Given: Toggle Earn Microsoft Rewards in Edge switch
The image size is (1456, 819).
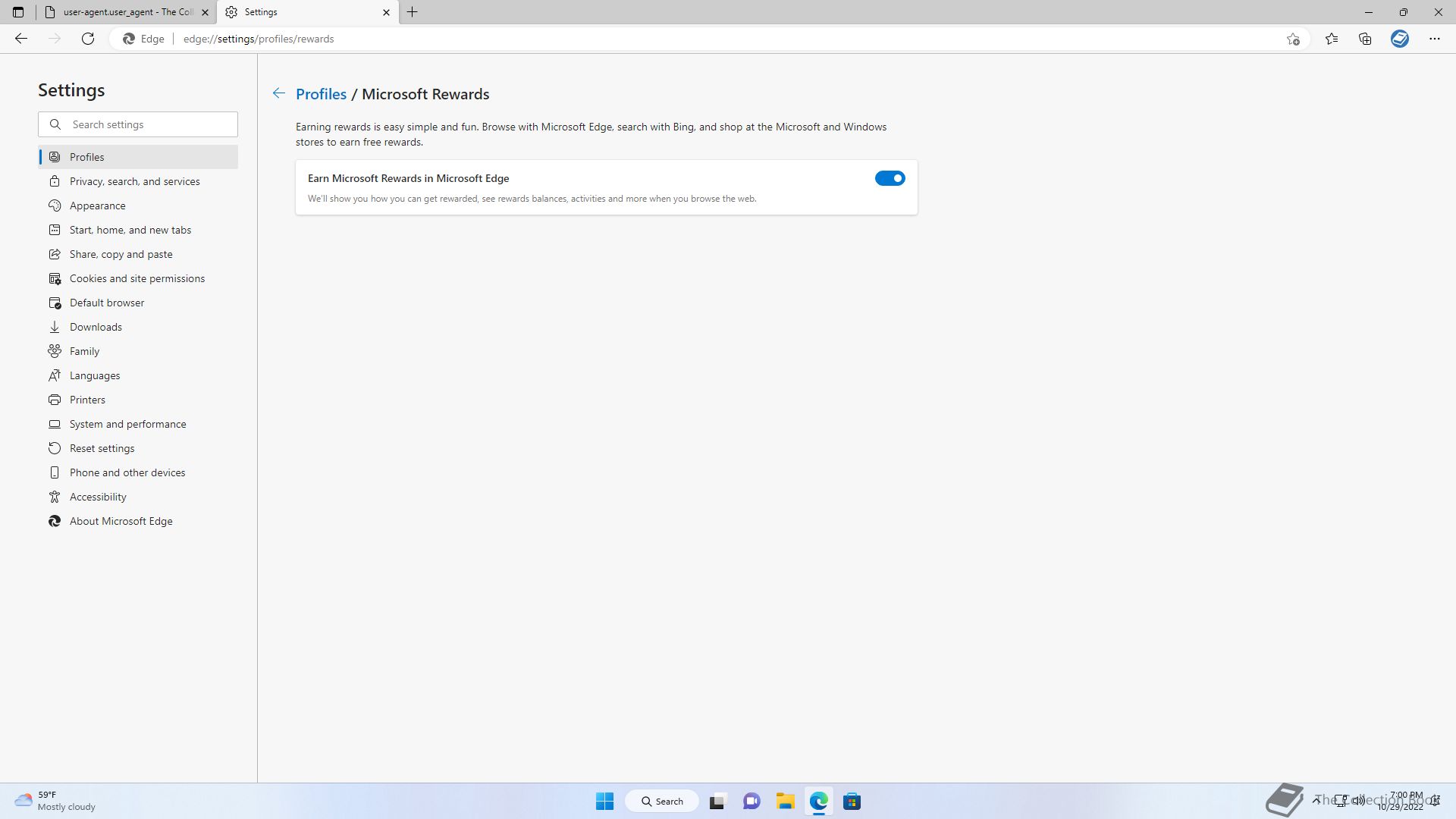Looking at the screenshot, I should tap(890, 178).
